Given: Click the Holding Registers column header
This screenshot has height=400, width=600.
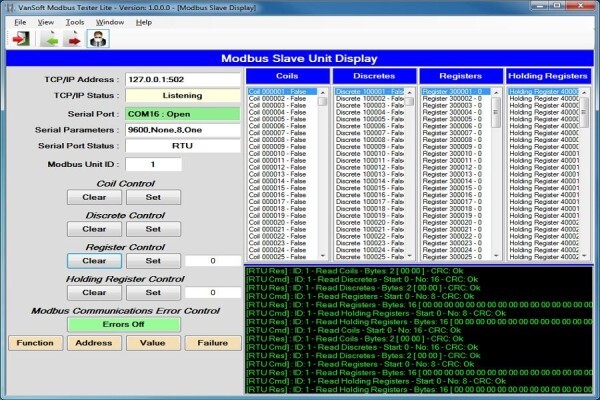Looking at the screenshot, I should coord(548,76).
